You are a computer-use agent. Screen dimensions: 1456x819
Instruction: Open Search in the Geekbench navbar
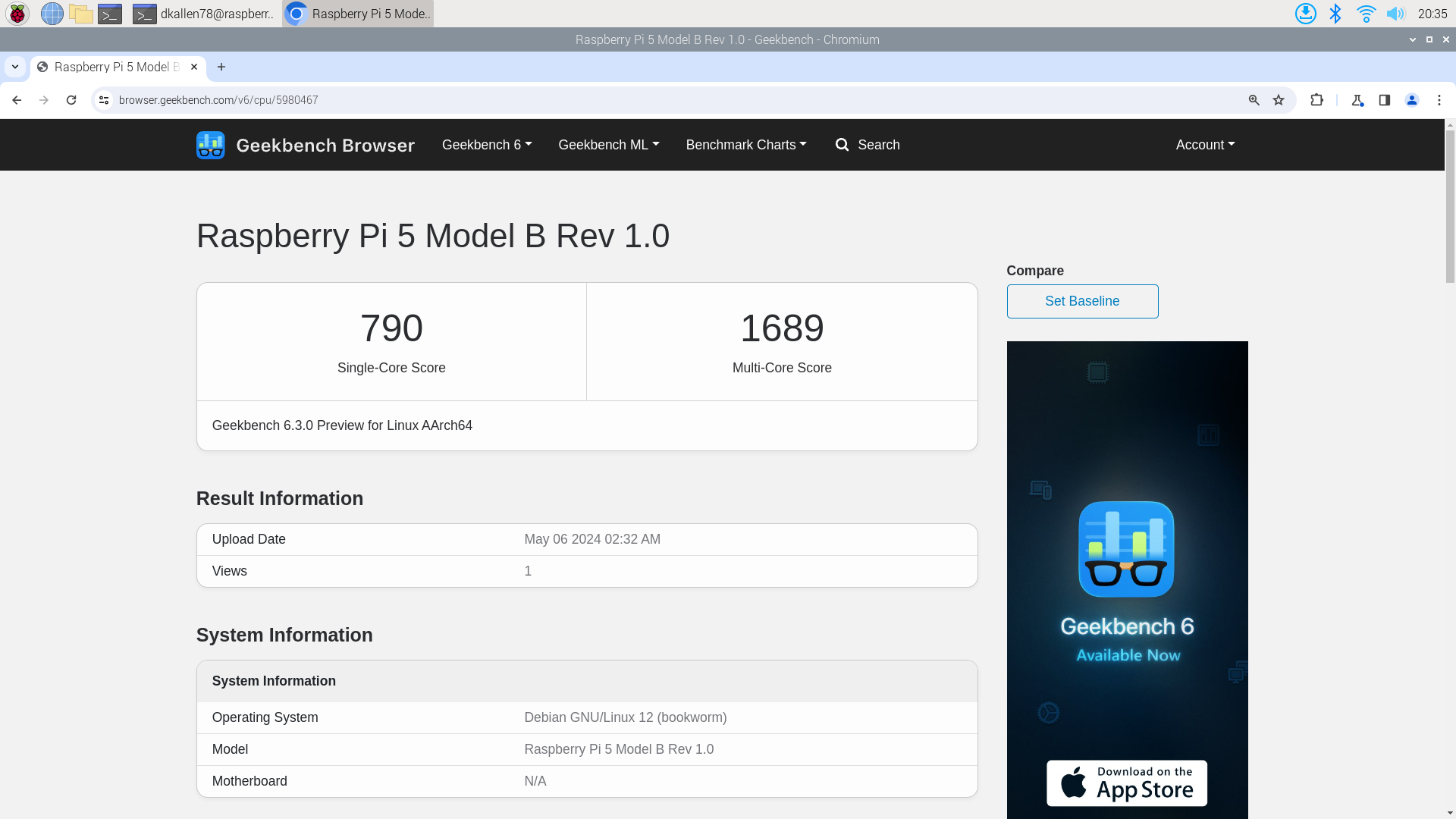868,145
